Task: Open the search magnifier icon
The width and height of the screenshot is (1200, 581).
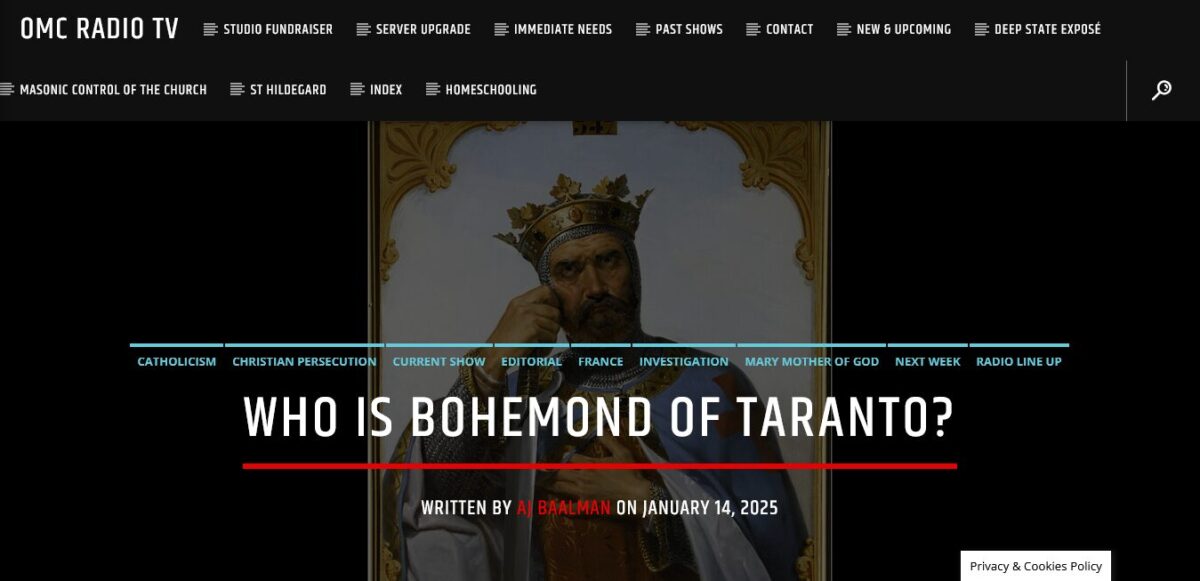Action: pos(1161,90)
